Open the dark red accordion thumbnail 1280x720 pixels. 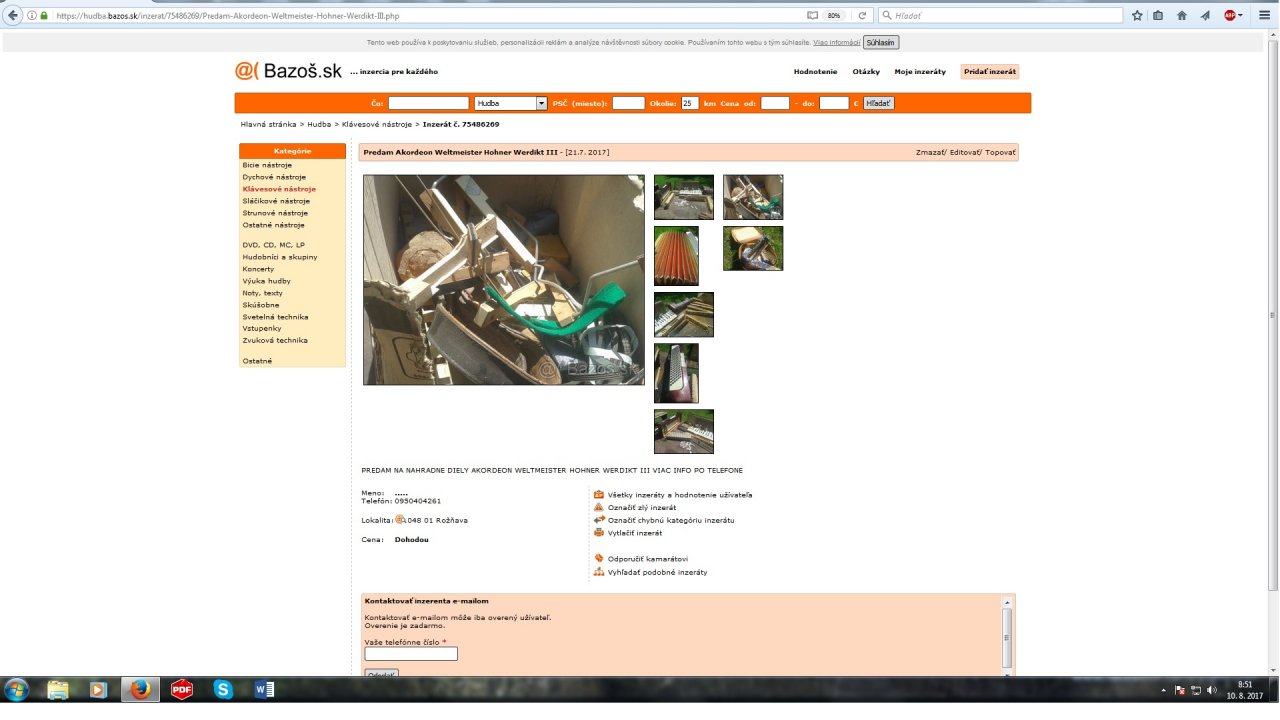(676, 373)
